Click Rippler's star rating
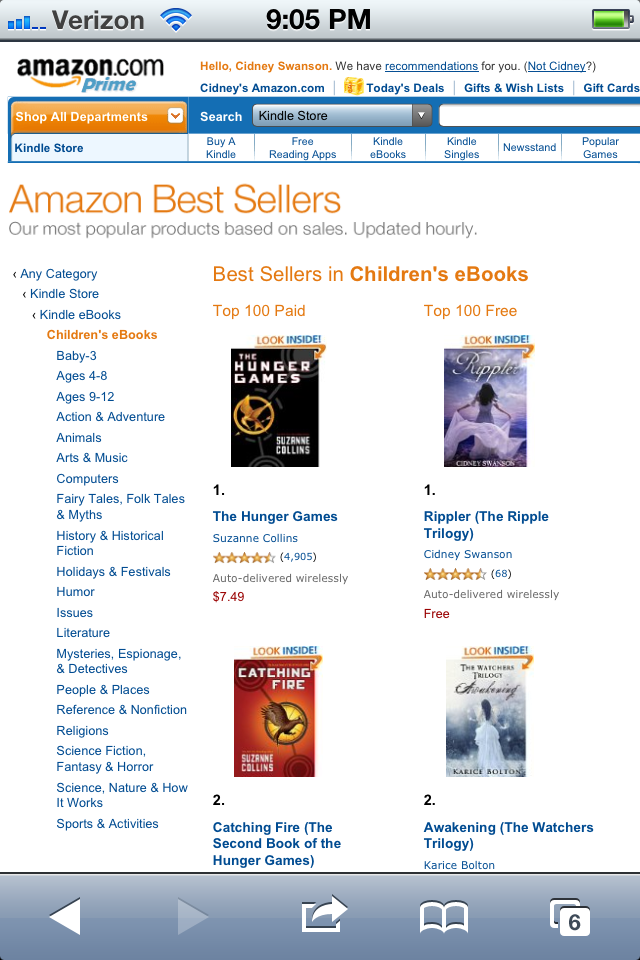Viewport: 640px width, 960px height. 455,574
